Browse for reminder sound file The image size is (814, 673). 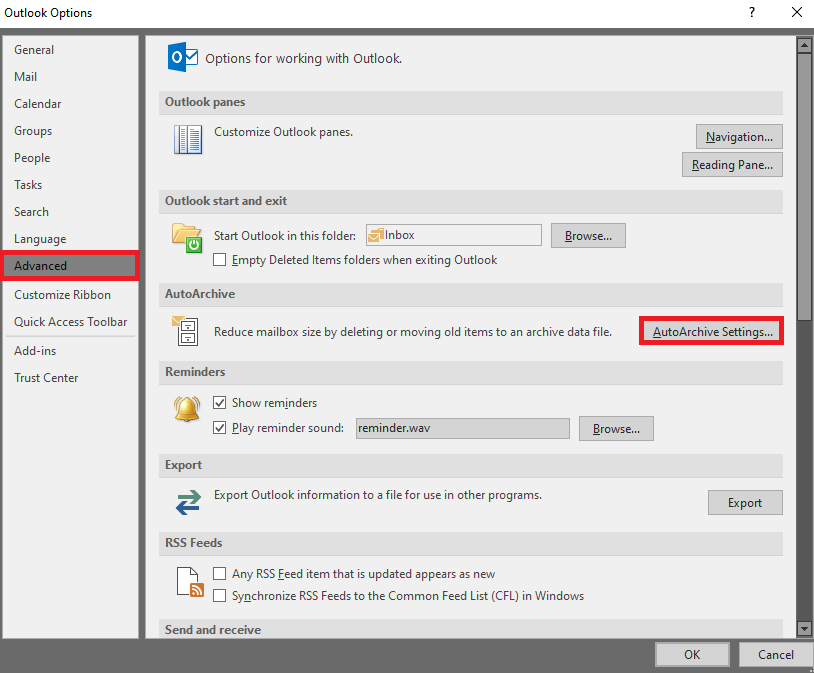pos(616,428)
